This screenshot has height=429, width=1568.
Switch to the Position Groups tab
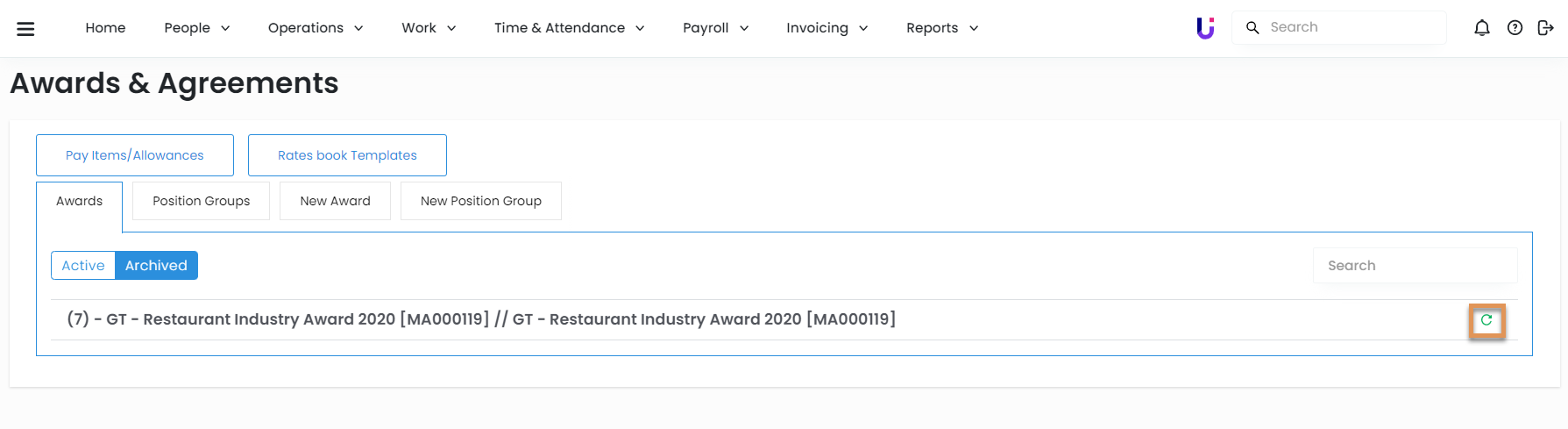(201, 201)
